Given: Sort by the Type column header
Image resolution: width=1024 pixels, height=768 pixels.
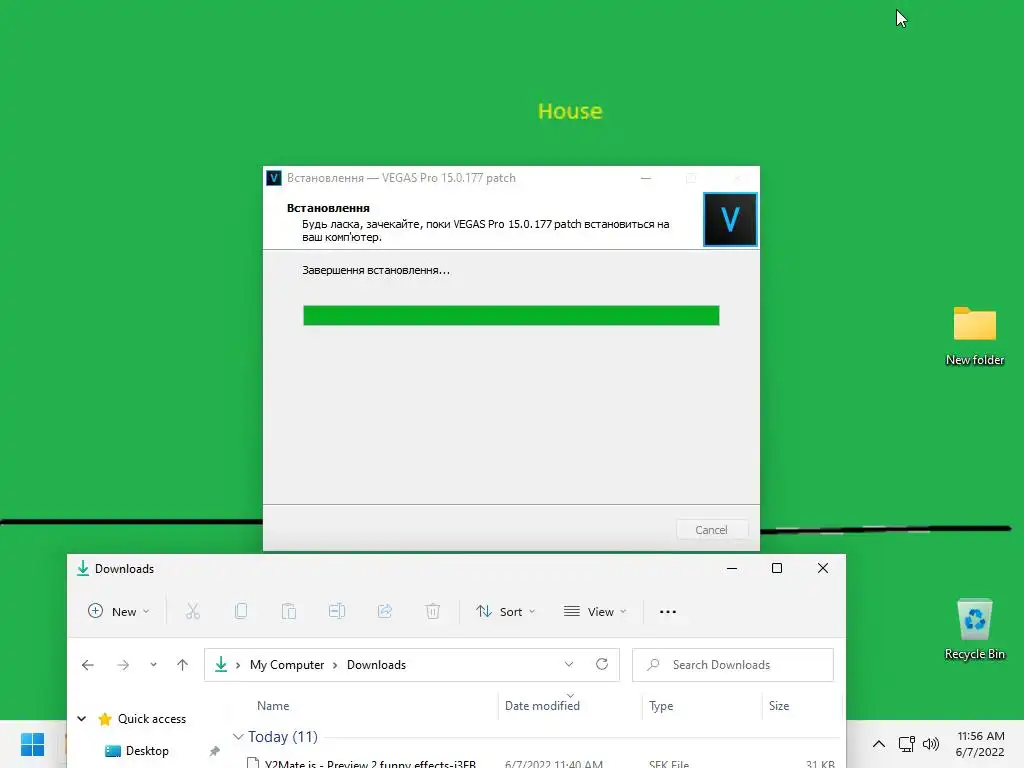Looking at the screenshot, I should pyautogui.click(x=661, y=706).
